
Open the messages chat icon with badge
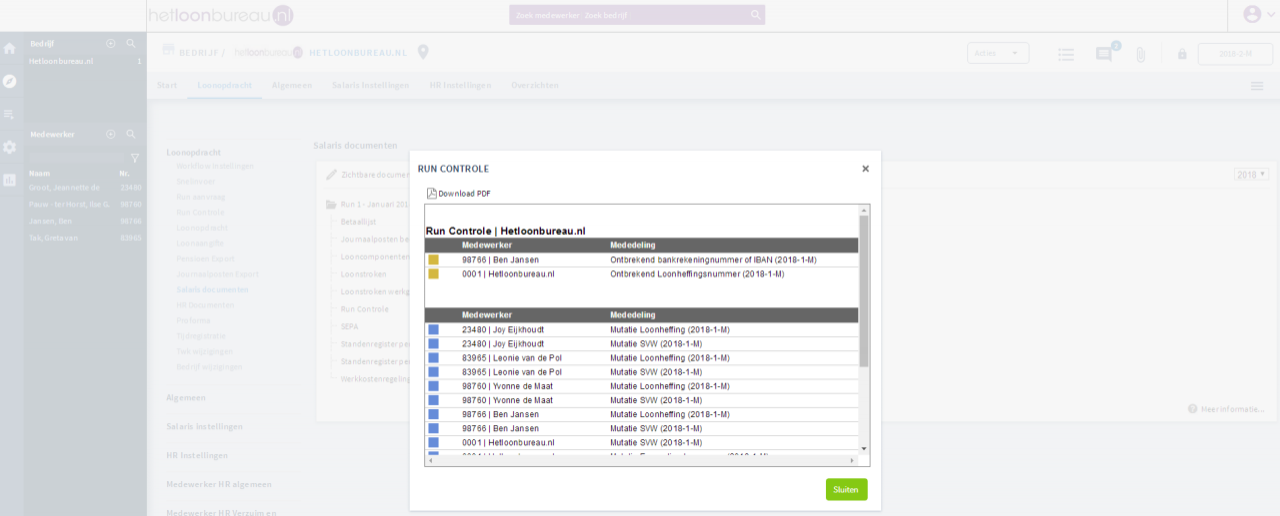1105,53
